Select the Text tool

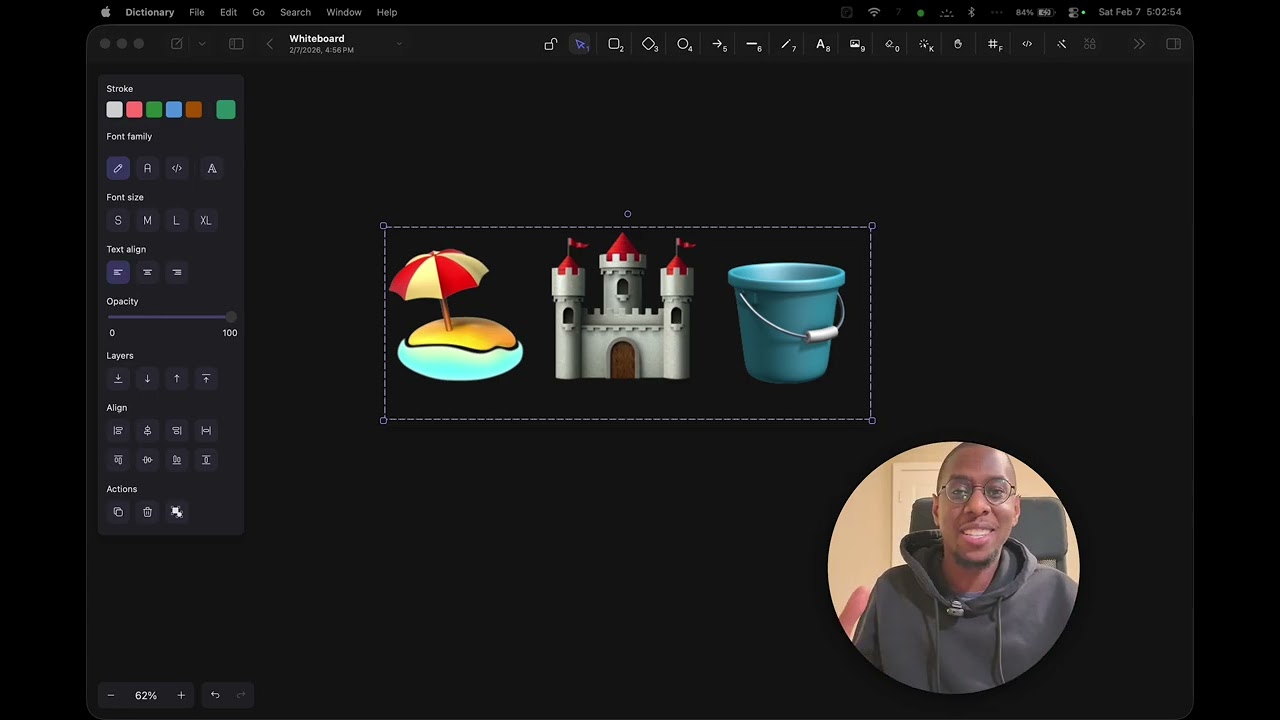(x=823, y=44)
